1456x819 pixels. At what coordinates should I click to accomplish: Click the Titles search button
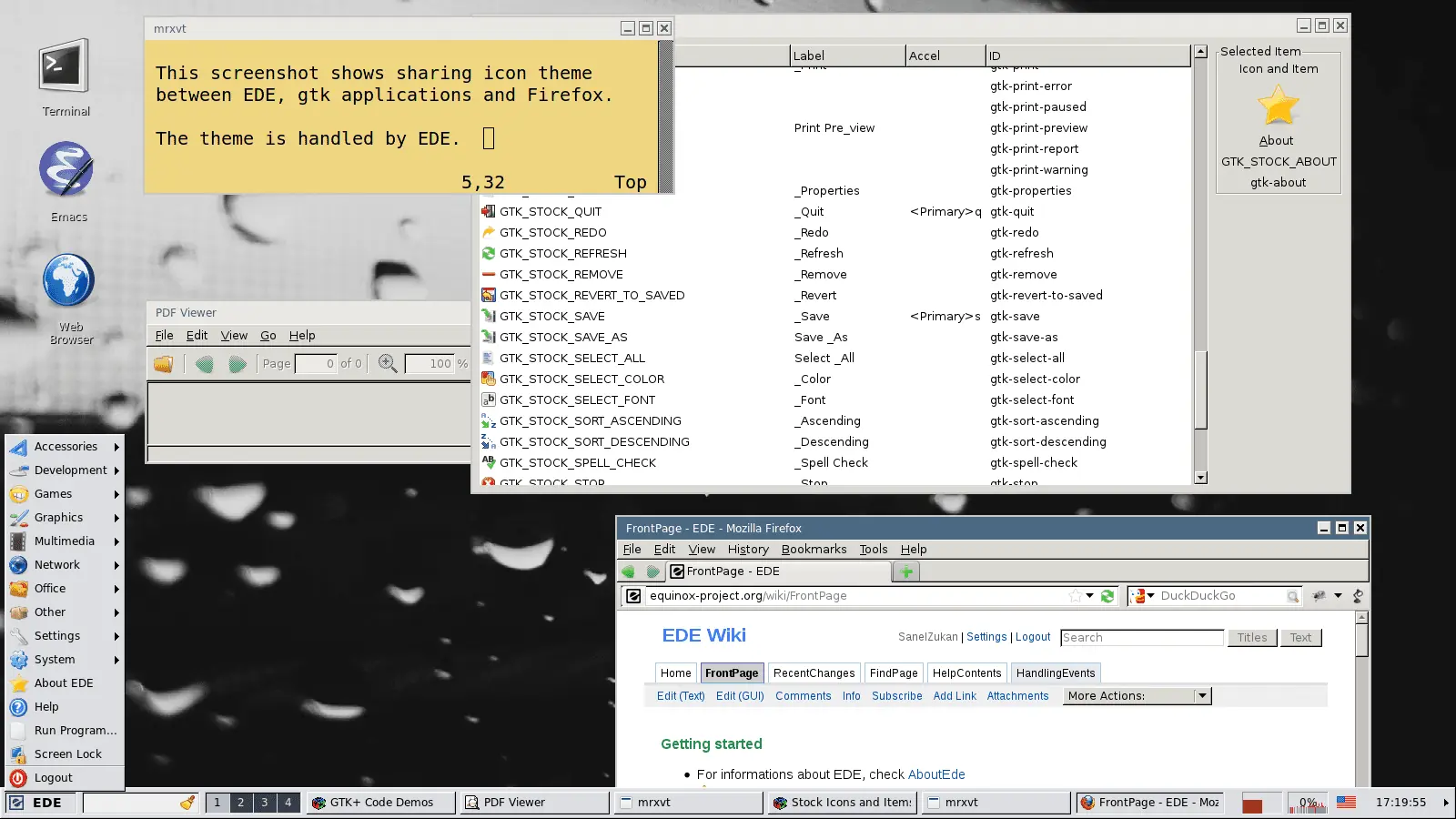click(x=1252, y=638)
